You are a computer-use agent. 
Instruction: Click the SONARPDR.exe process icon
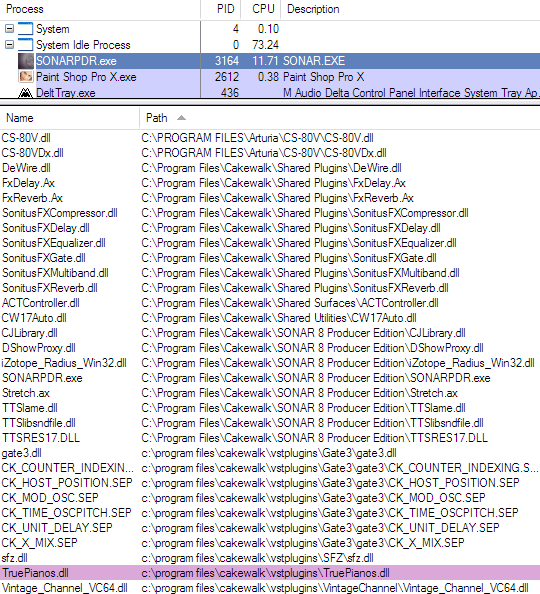pos(25,61)
